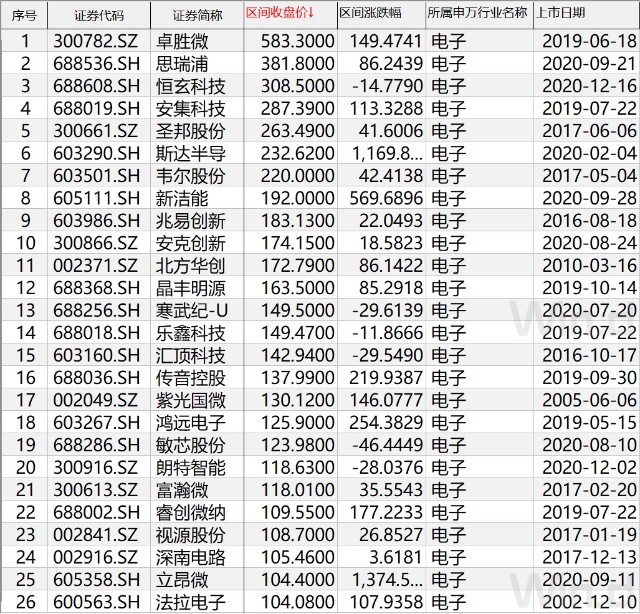Viewport: 640px width, 614px height.
Task: Click listing date 2020-02-04
Action: tap(589, 154)
